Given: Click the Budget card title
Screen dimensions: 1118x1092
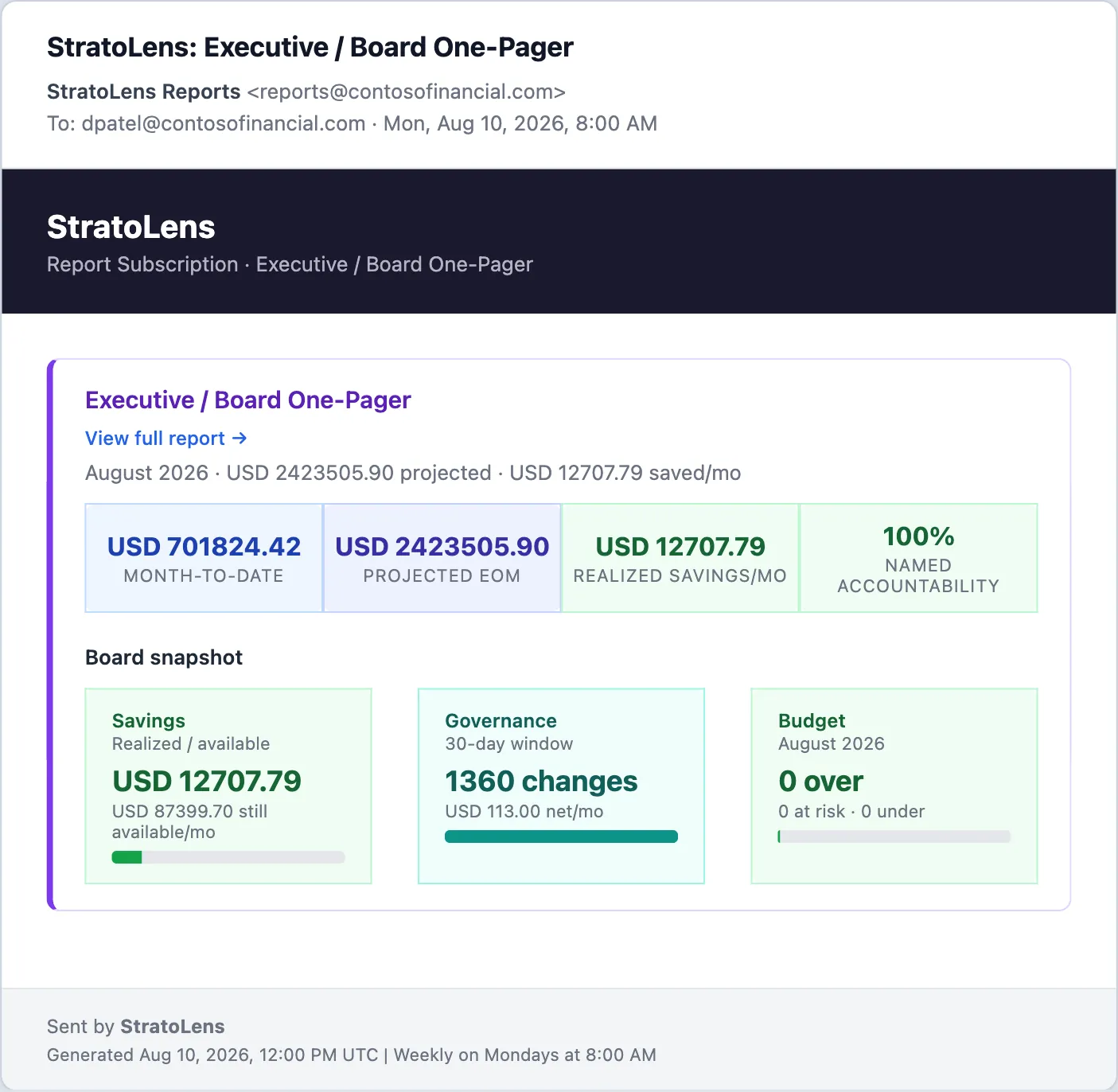Looking at the screenshot, I should pos(812,721).
